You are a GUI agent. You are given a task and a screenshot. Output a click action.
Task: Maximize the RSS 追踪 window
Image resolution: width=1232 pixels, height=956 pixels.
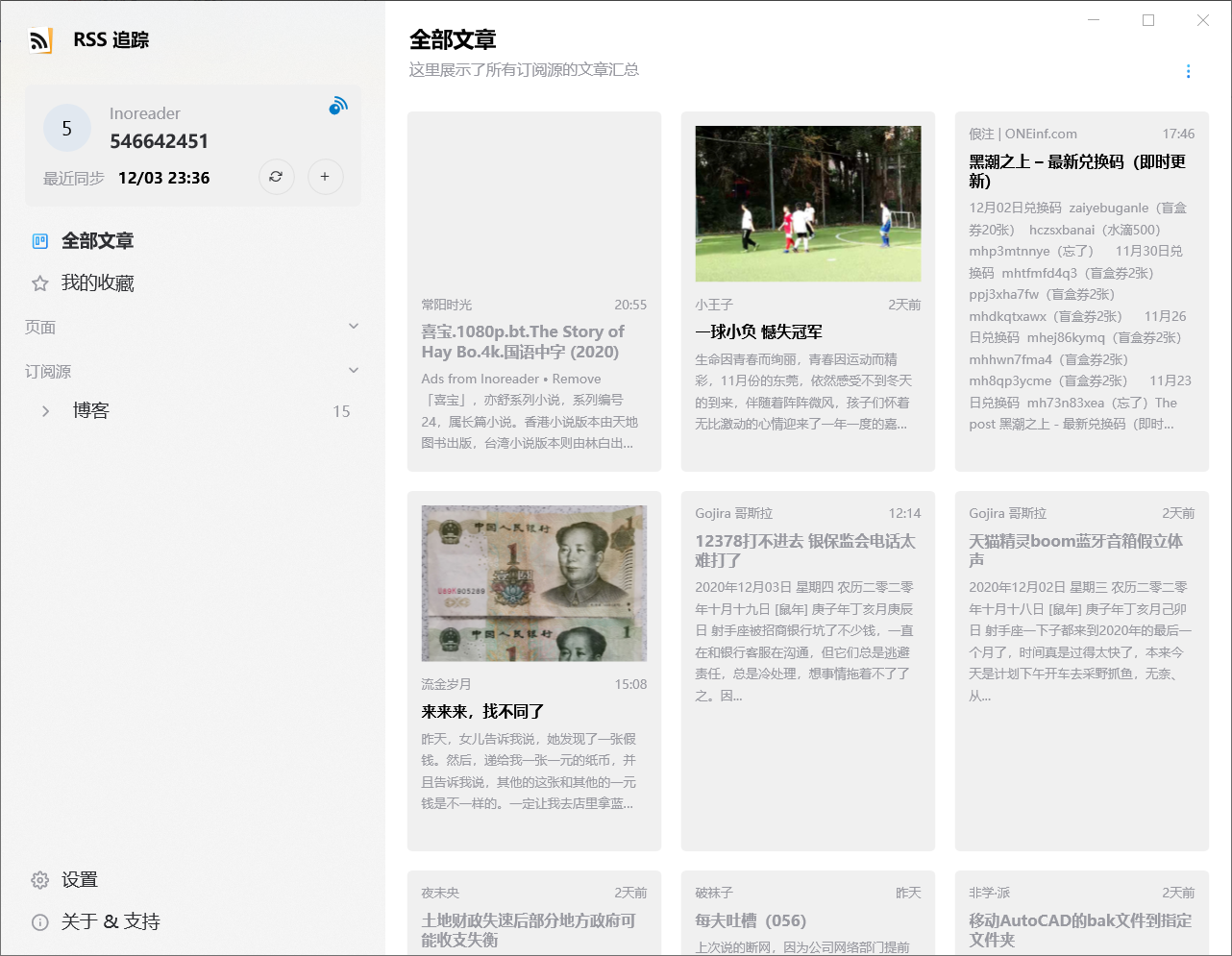pyautogui.click(x=1147, y=20)
